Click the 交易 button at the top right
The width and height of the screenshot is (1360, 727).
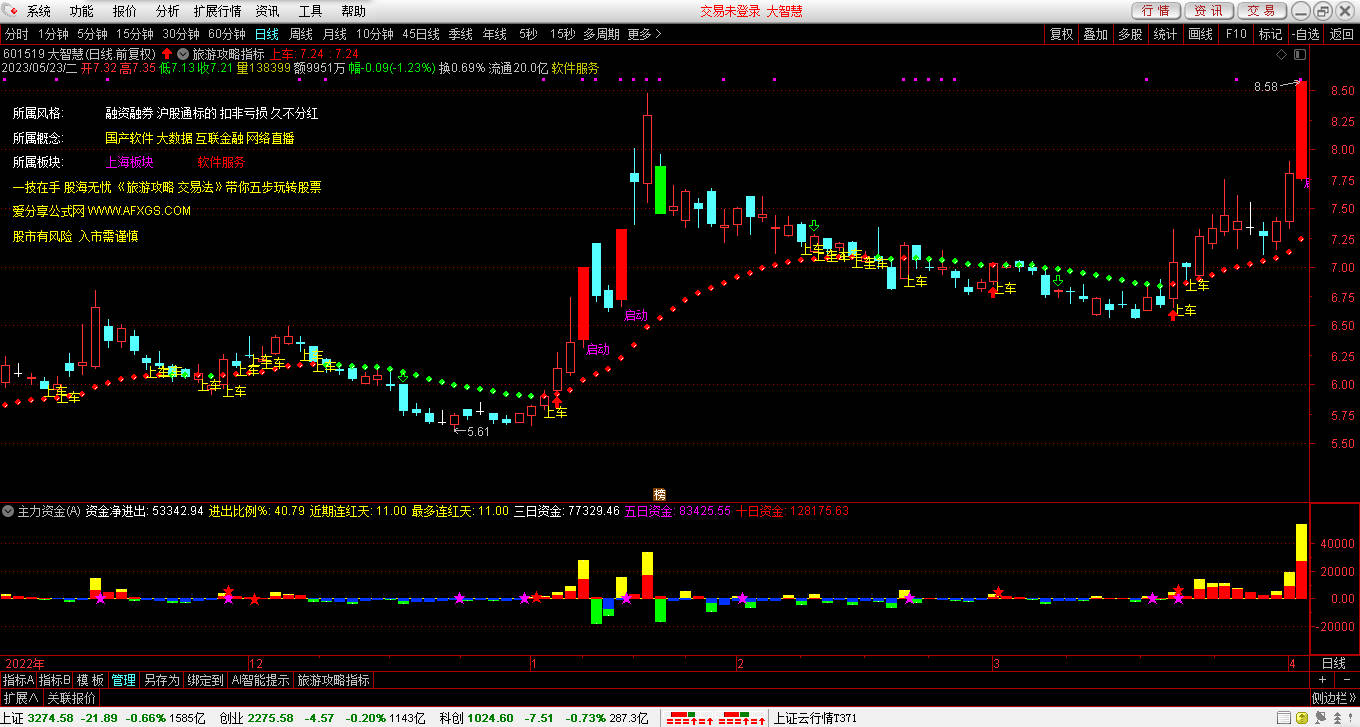[1261, 11]
